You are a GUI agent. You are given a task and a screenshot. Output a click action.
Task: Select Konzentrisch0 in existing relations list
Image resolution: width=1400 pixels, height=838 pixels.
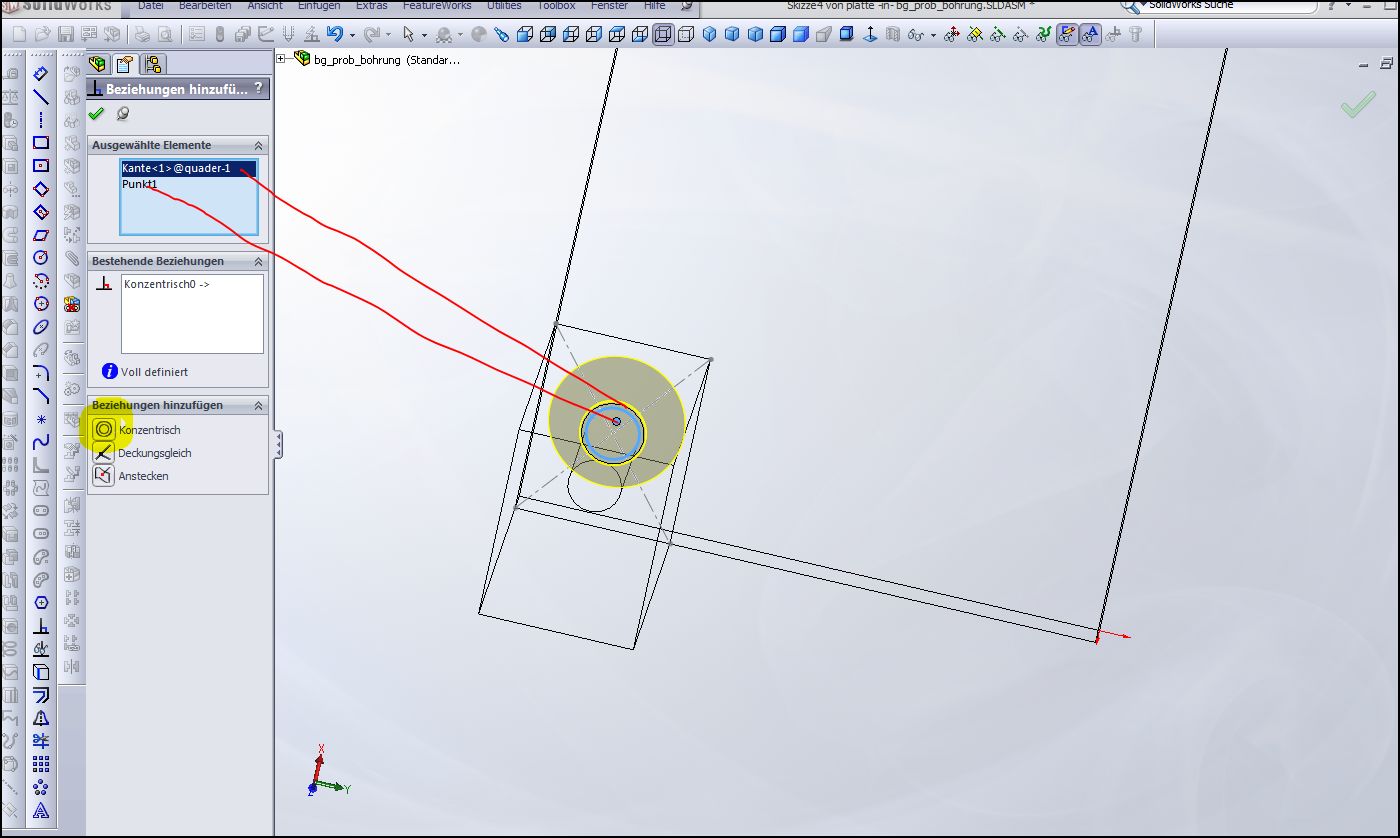pos(166,284)
